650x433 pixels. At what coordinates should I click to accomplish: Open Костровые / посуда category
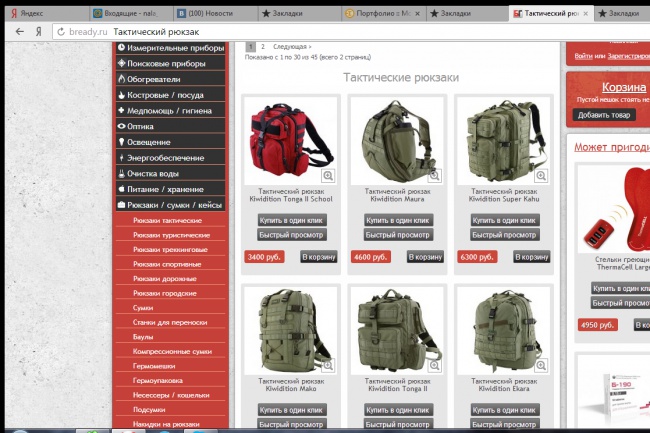[x=171, y=95]
